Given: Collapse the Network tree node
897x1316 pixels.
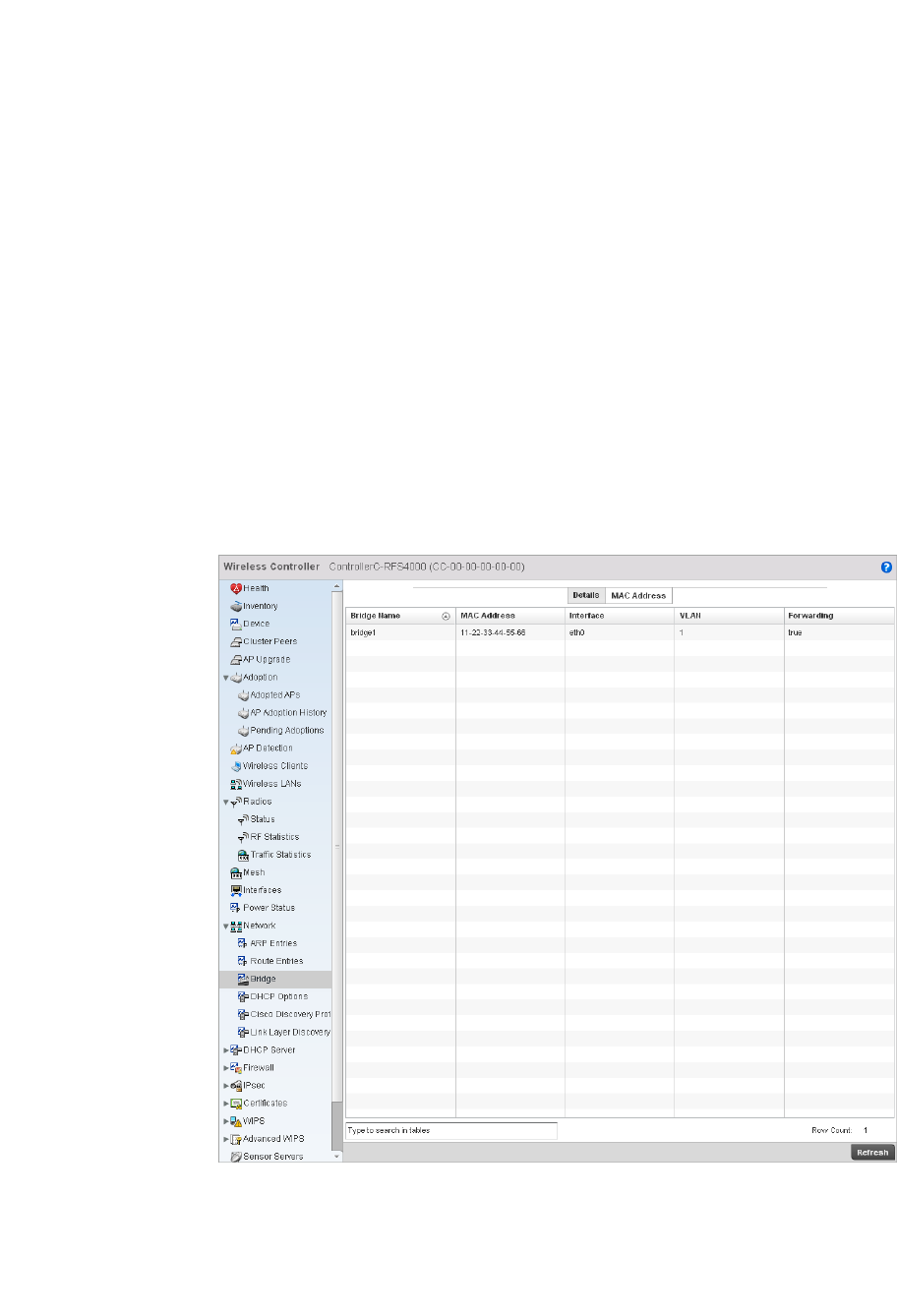Looking at the screenshot, I should [x=225, y=926].
